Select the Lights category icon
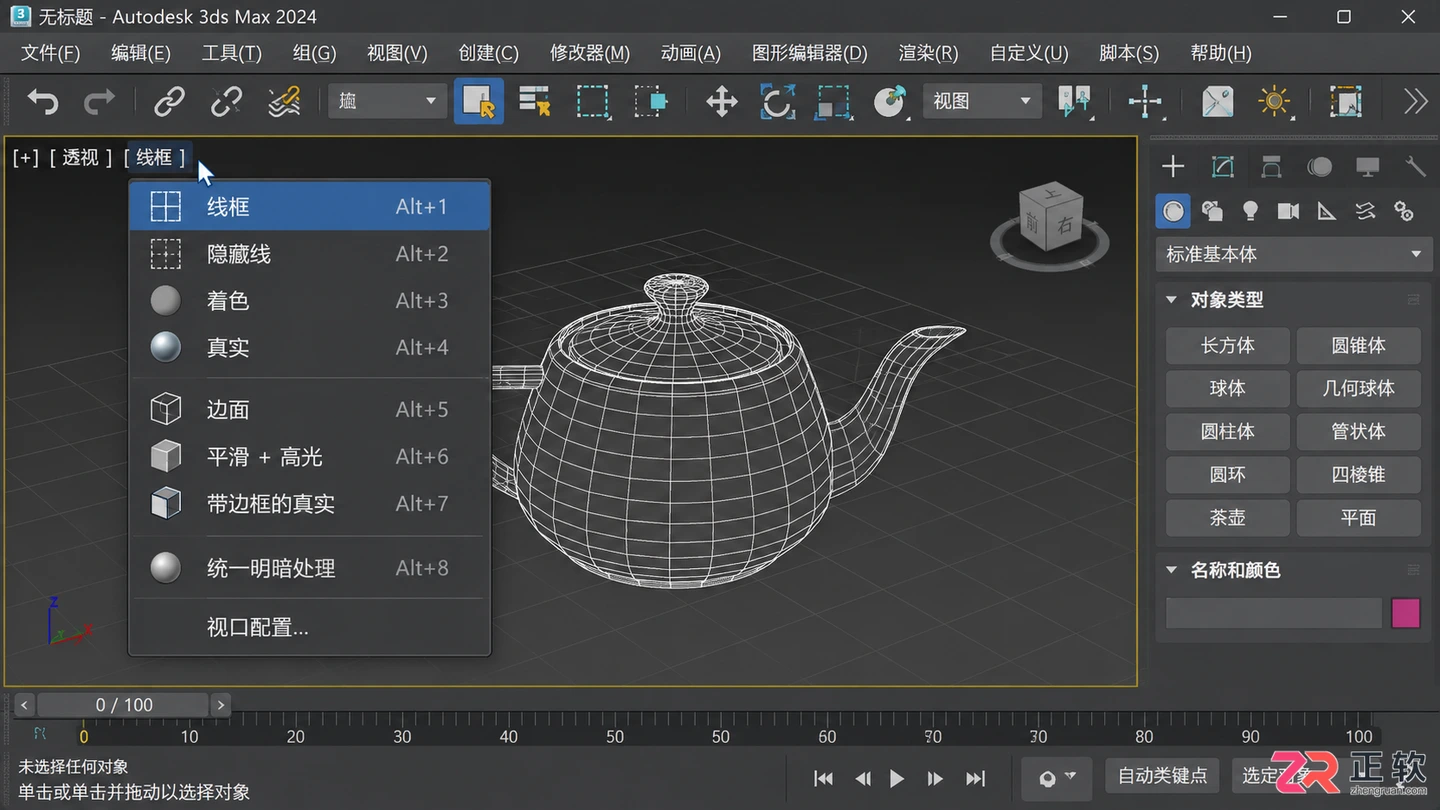 click(1250, 211)
